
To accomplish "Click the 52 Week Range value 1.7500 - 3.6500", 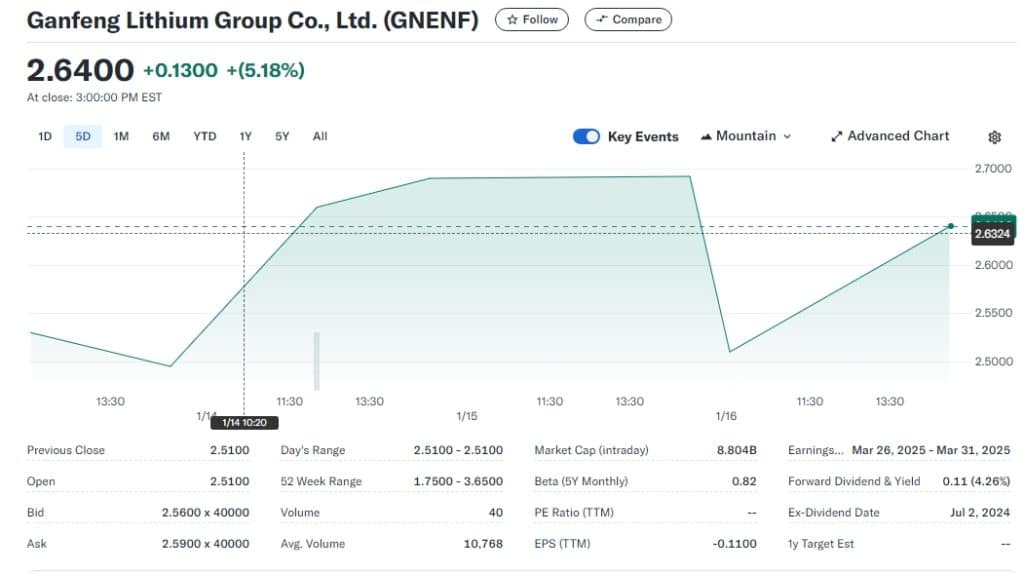I will 458,482.
